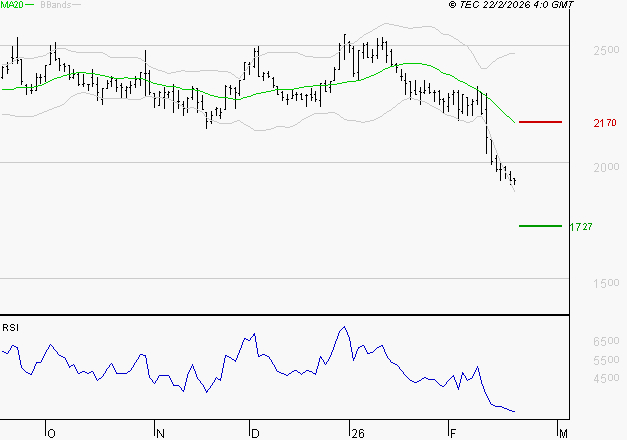Screen dimensions: 627x440
Task: Click the green 1727 support value
Action: pyautogui.click(x=581, y=227)
